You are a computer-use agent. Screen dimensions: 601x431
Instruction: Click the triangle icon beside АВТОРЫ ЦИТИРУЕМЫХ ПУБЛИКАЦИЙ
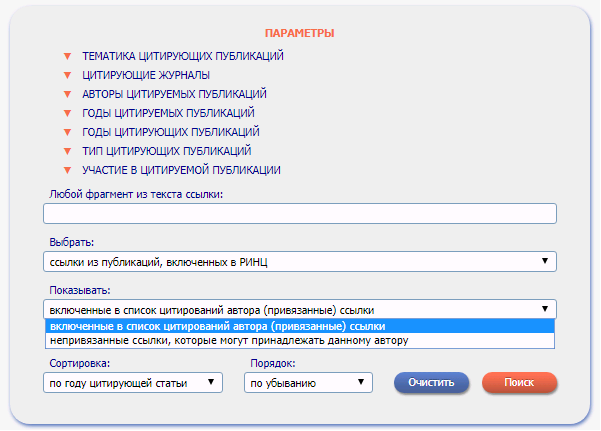[x=68, y=94]
